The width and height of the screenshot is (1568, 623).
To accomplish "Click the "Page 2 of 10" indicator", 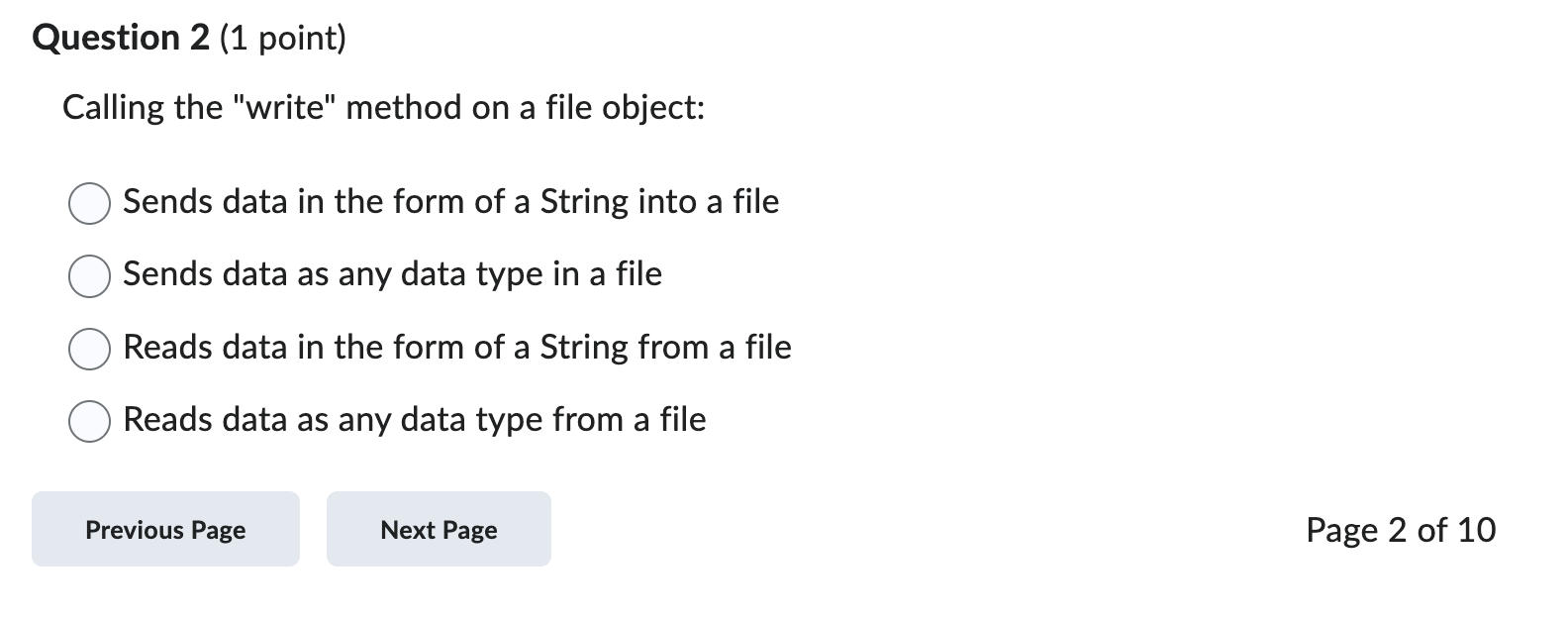I will click(1400, 530).
